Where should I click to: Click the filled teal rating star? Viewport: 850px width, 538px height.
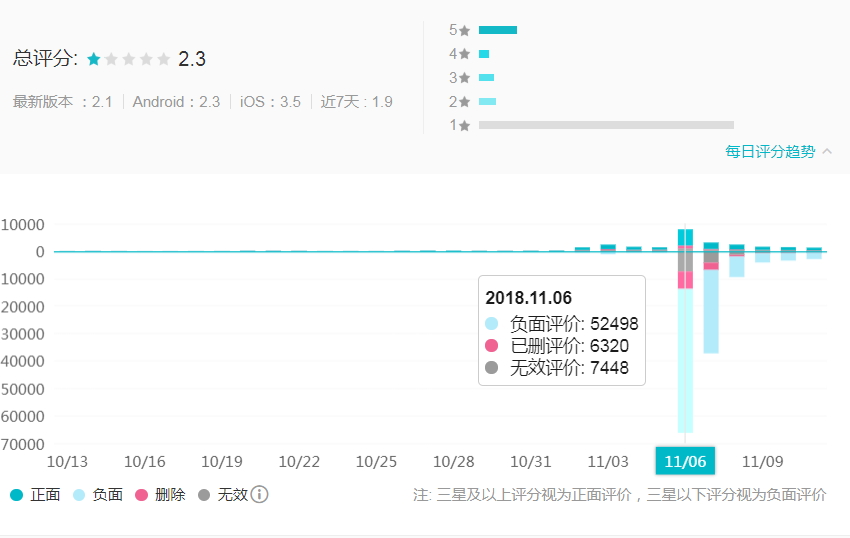click(x=94, y=59)
